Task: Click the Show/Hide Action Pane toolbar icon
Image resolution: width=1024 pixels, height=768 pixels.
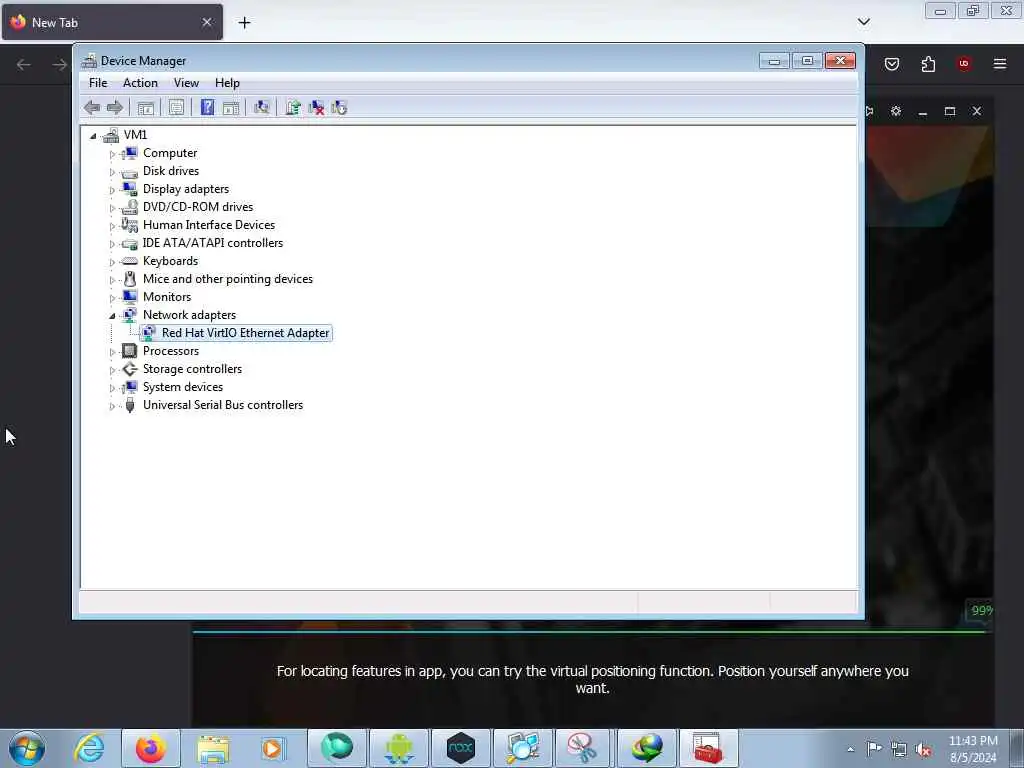Action: [231, 108]
